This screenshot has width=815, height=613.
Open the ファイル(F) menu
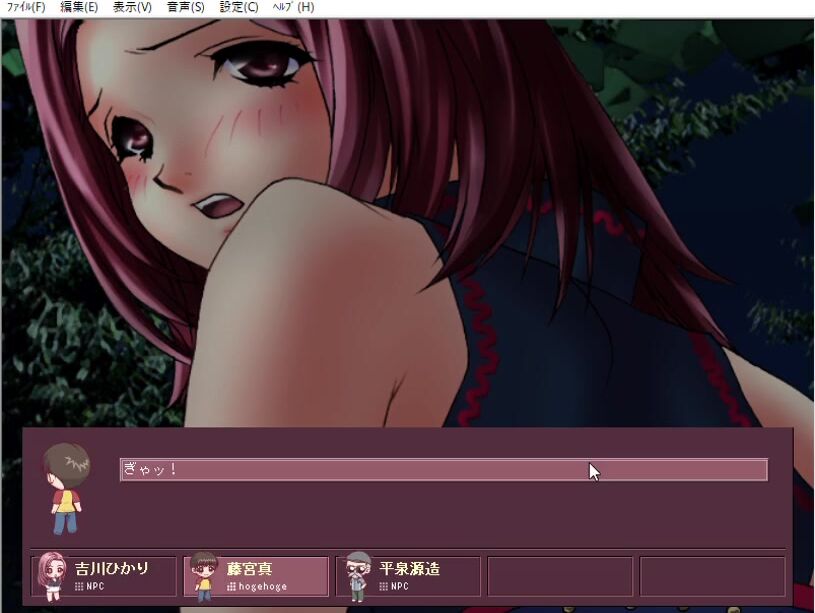pyautogui.click(x=26, y=7)
